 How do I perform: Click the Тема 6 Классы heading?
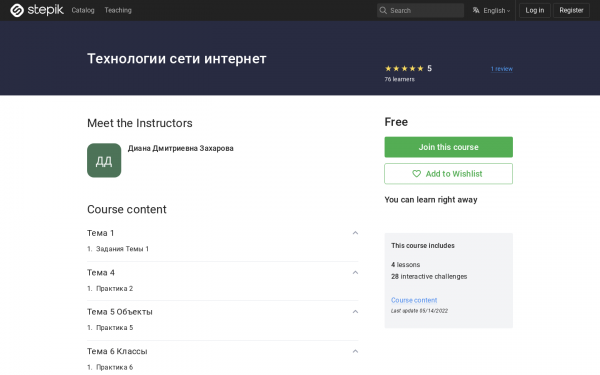click(117, 351)
